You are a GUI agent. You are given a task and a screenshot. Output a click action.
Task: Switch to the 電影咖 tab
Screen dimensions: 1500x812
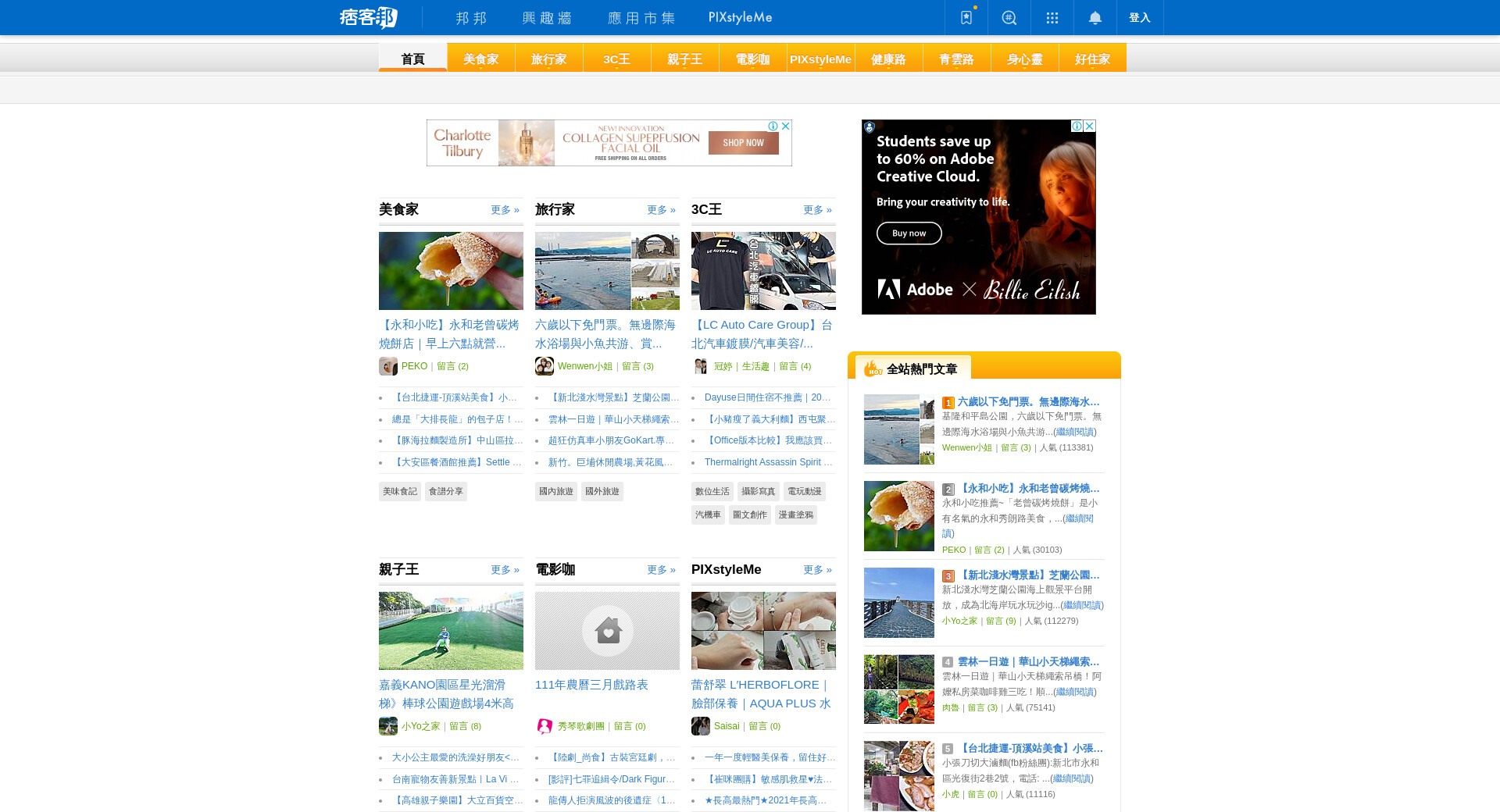click(753, 59)
